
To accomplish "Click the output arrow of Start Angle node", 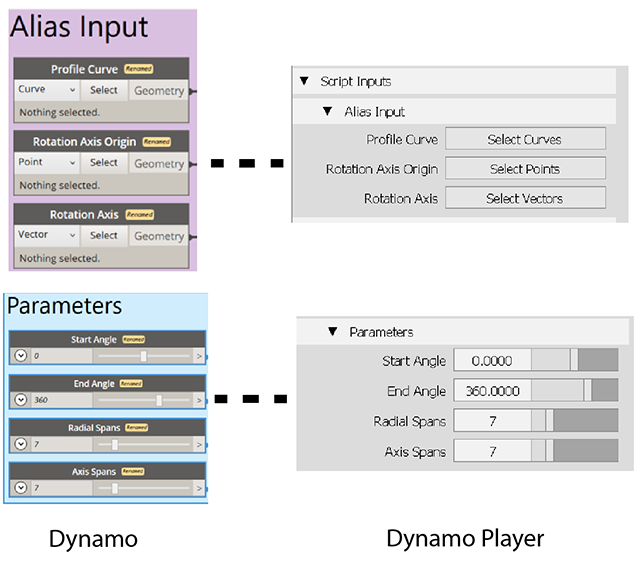I will pyautogui.click(x=199, y=356).
